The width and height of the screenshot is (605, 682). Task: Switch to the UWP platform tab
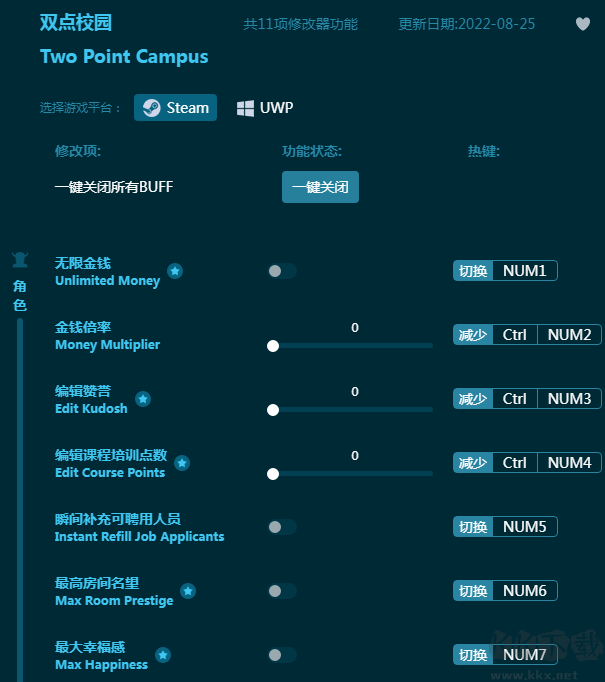[265, 108]
